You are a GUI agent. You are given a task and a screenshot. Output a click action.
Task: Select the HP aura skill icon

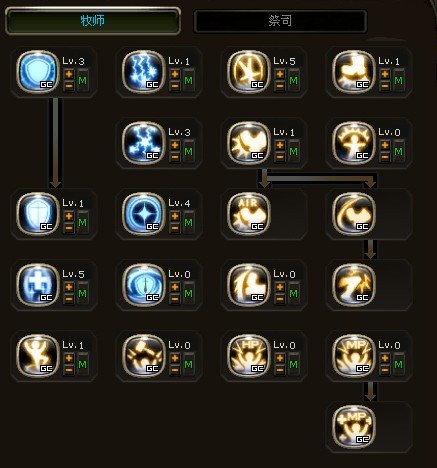(248, 356)
